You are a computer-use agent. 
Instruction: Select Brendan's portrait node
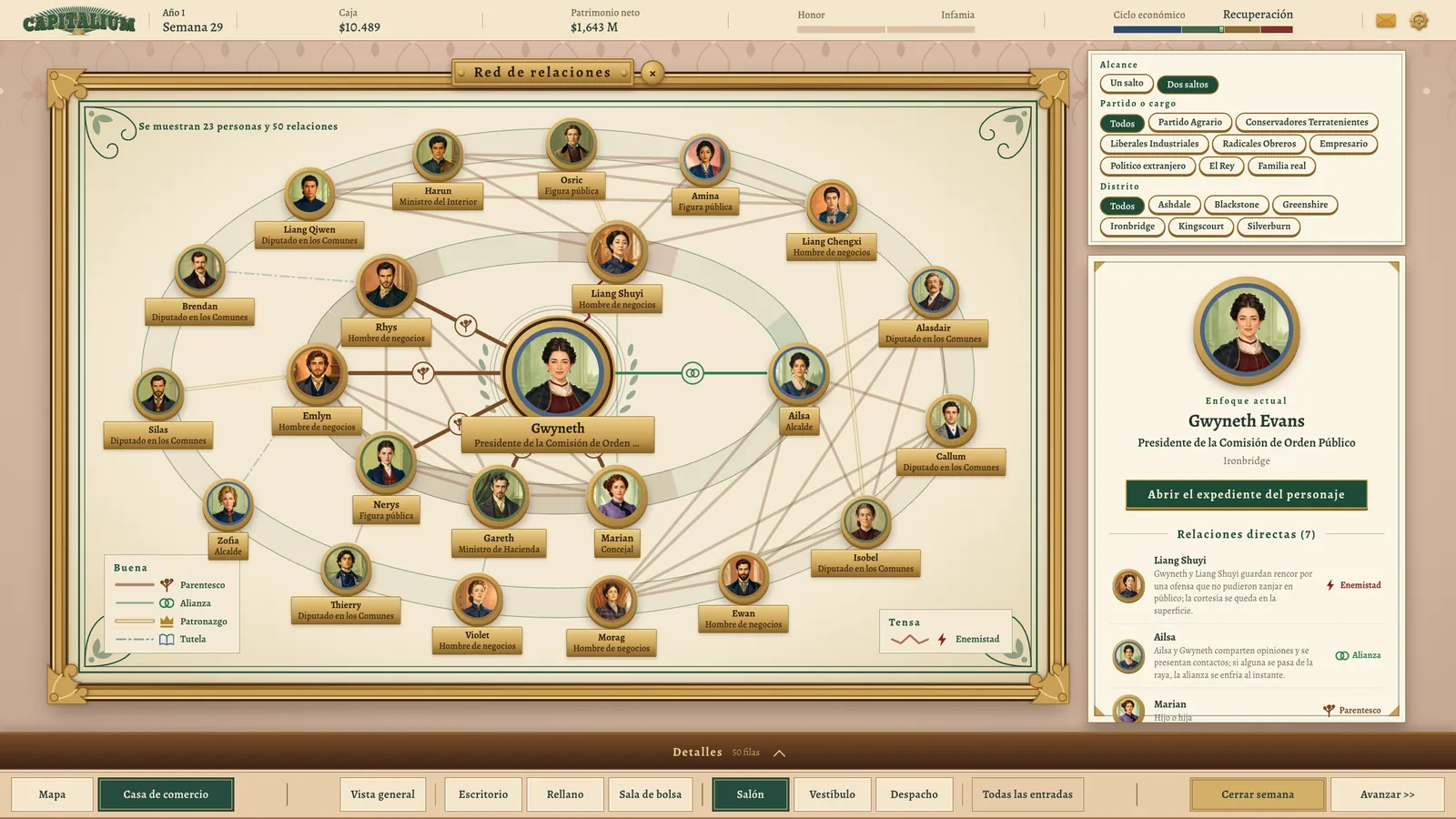199,270
